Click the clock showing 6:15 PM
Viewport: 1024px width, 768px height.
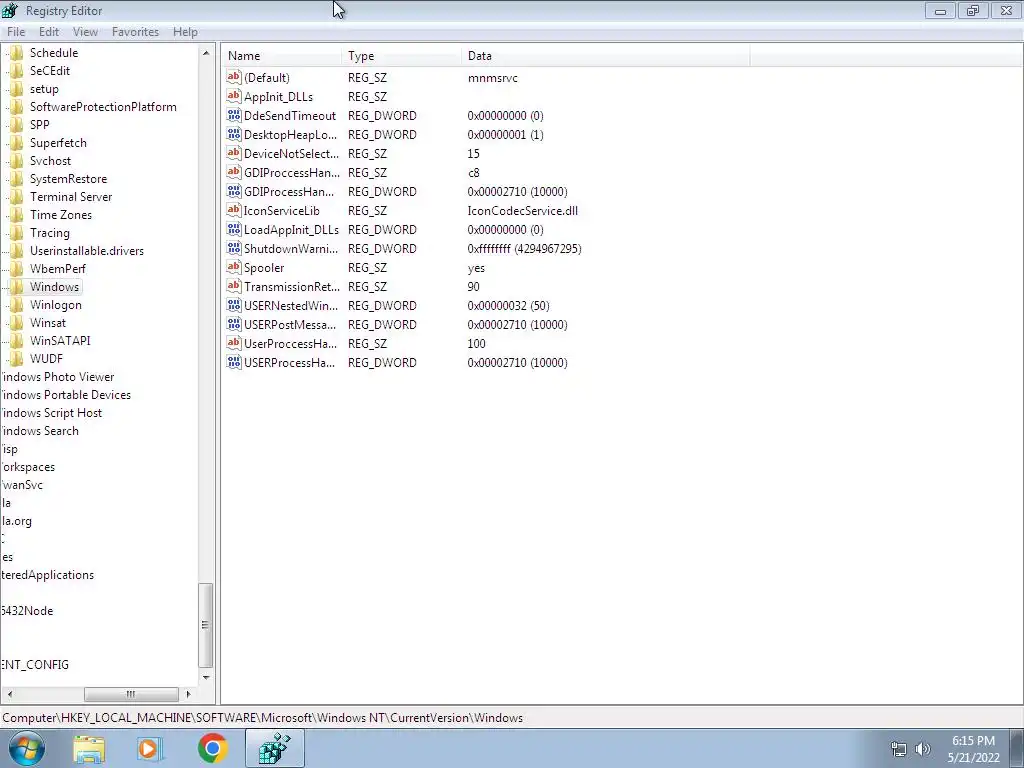973,741
